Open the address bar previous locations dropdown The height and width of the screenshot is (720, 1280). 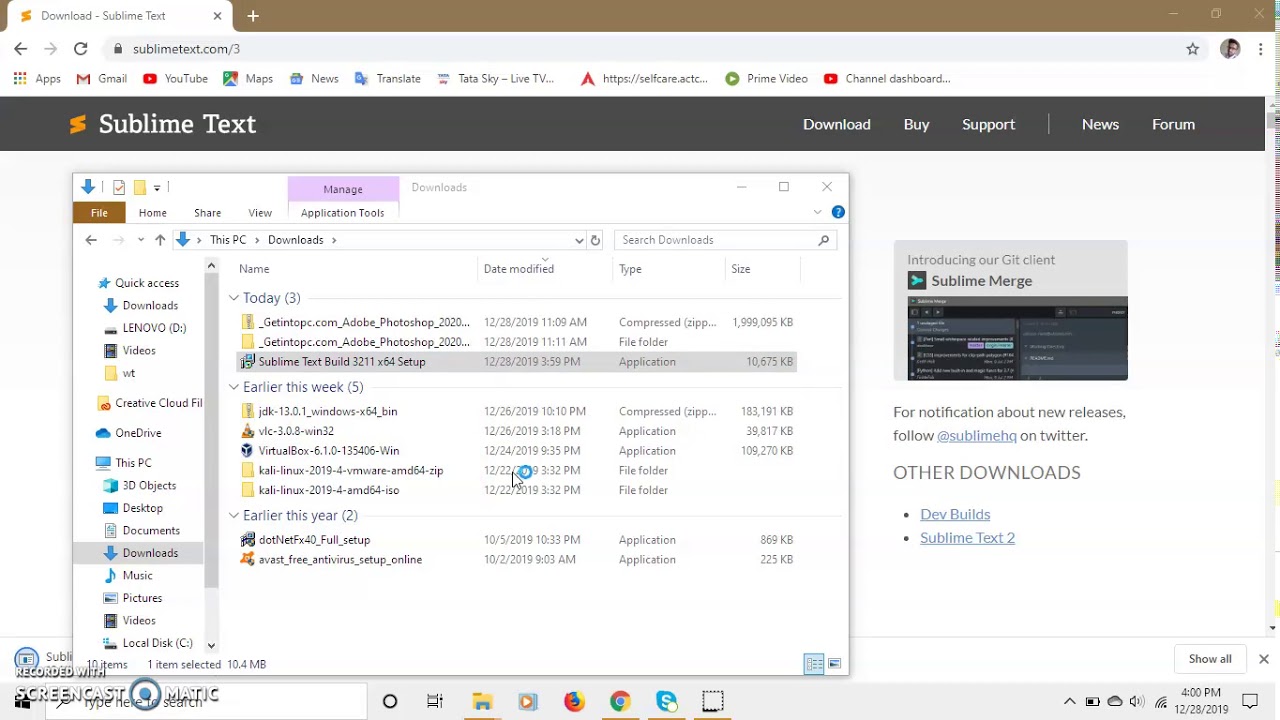(x=579, y=240)
